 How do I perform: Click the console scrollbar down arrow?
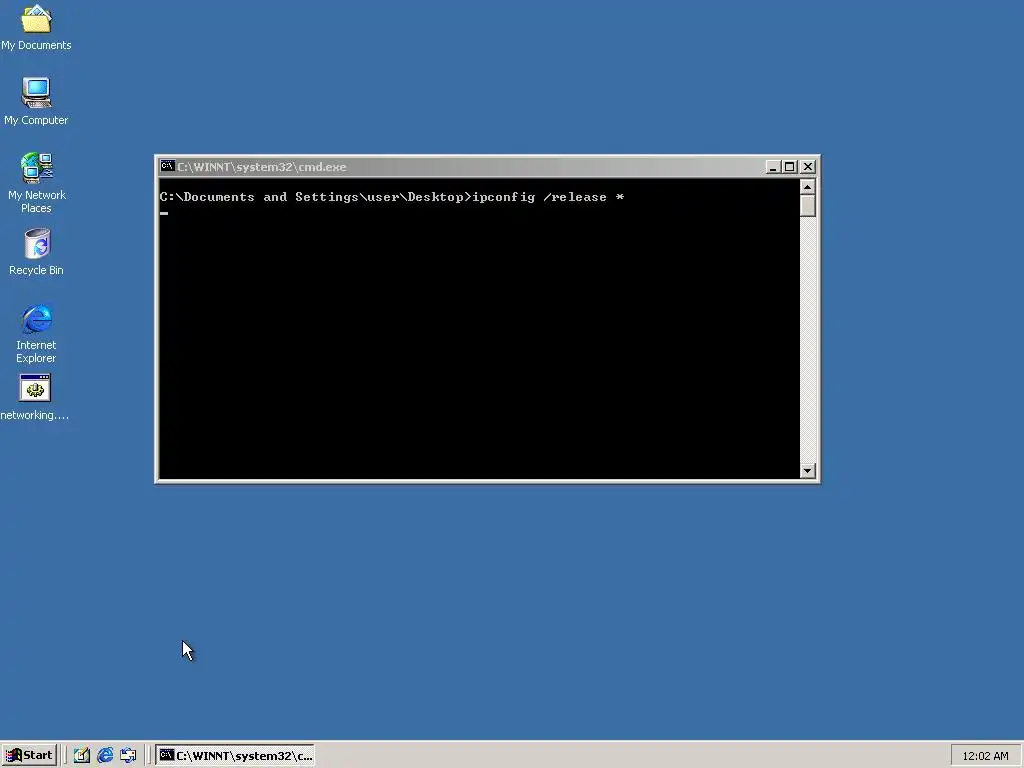tap(808, 470)
